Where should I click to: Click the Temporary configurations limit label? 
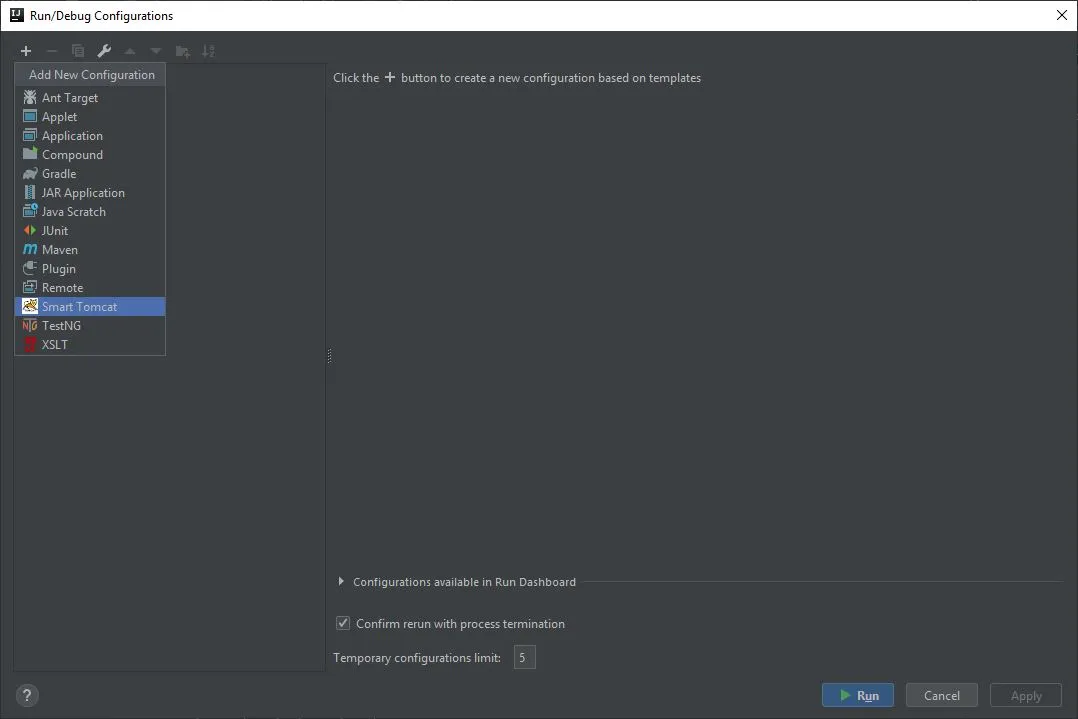point(417,658)
